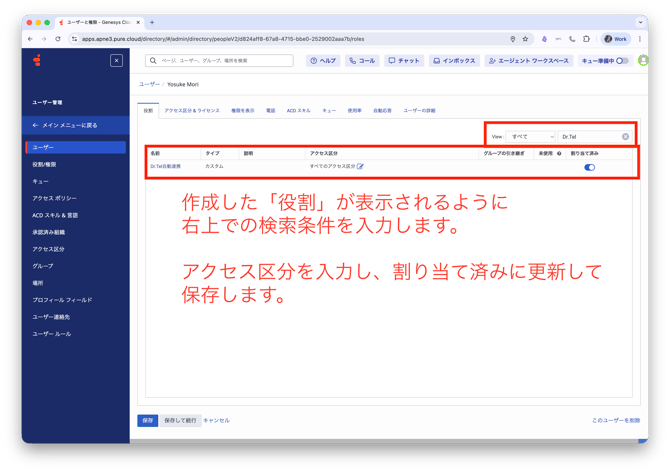This screenshot has height=472, width=670.
Task: Open a new browser tab with plus
Action: (152, 22)
